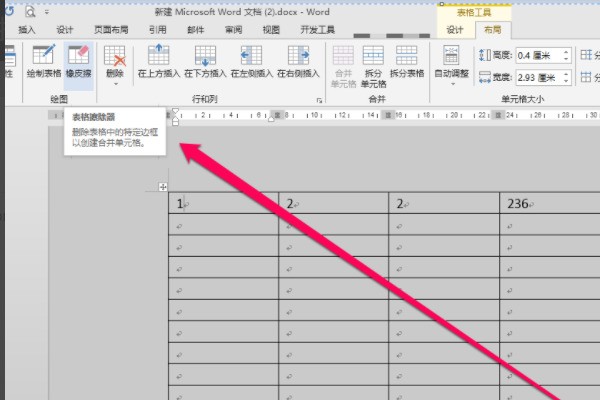Open the Mailings (邮件) tab
The image size is (600, 400).
point(196,30)
